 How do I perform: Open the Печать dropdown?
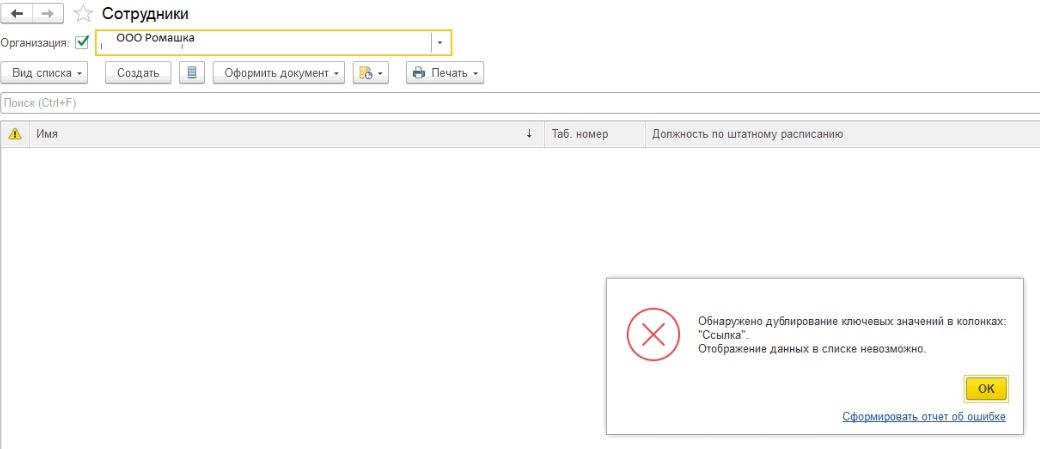[x=445, y=73]
